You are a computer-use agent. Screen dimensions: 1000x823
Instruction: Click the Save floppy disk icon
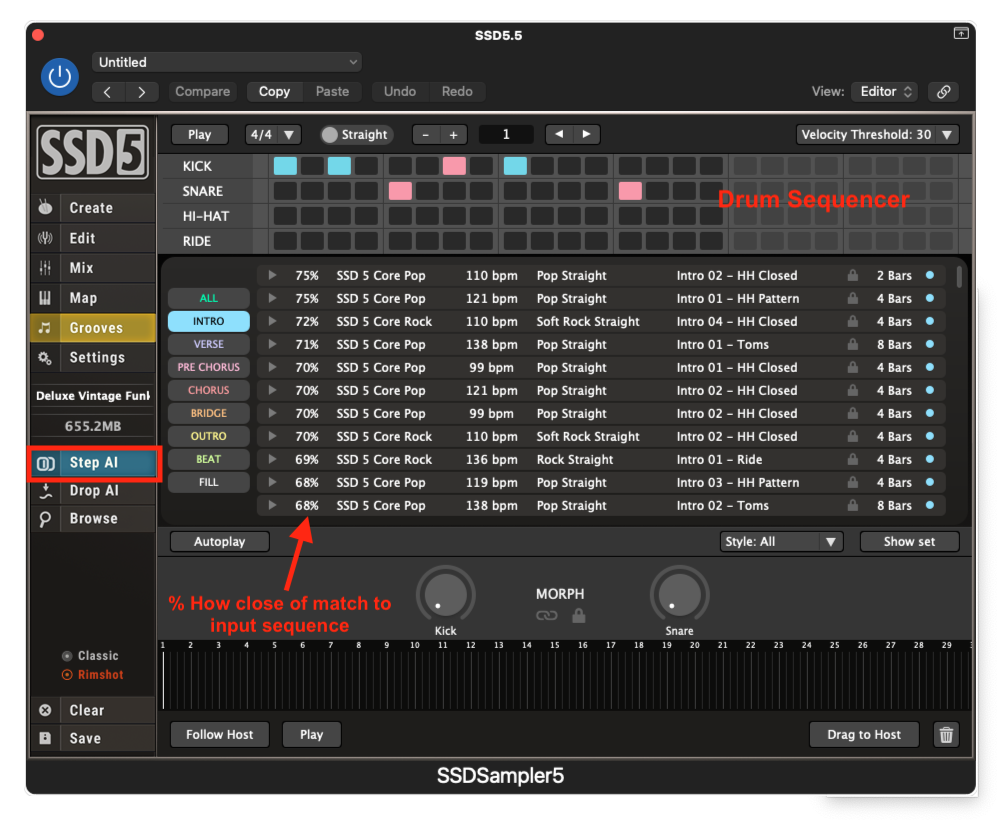click(x=45, y=738)
